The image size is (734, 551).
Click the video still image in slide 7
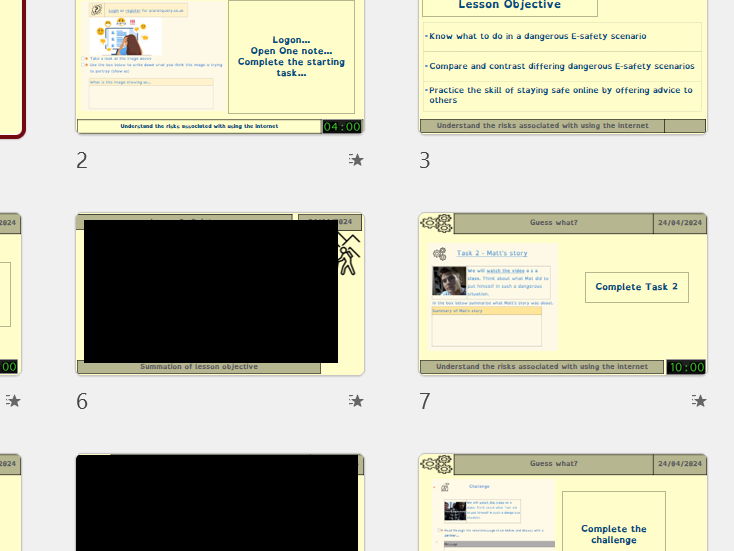[448, 281]
